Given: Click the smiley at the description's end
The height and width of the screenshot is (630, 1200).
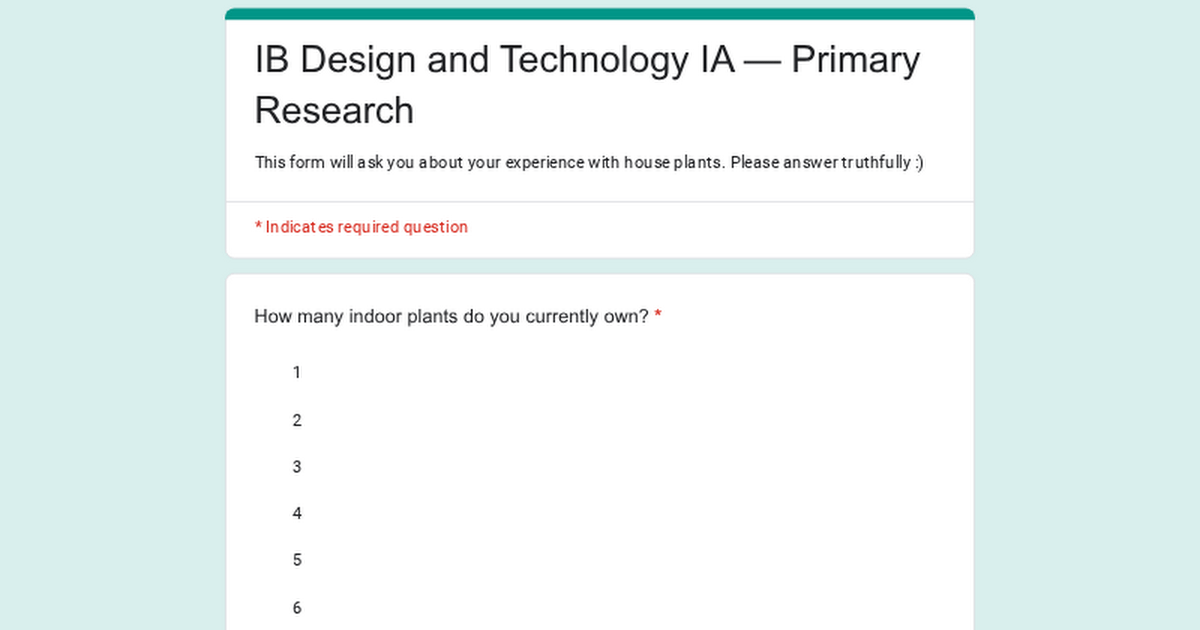Looking at the screenshot, I should 918,162.
